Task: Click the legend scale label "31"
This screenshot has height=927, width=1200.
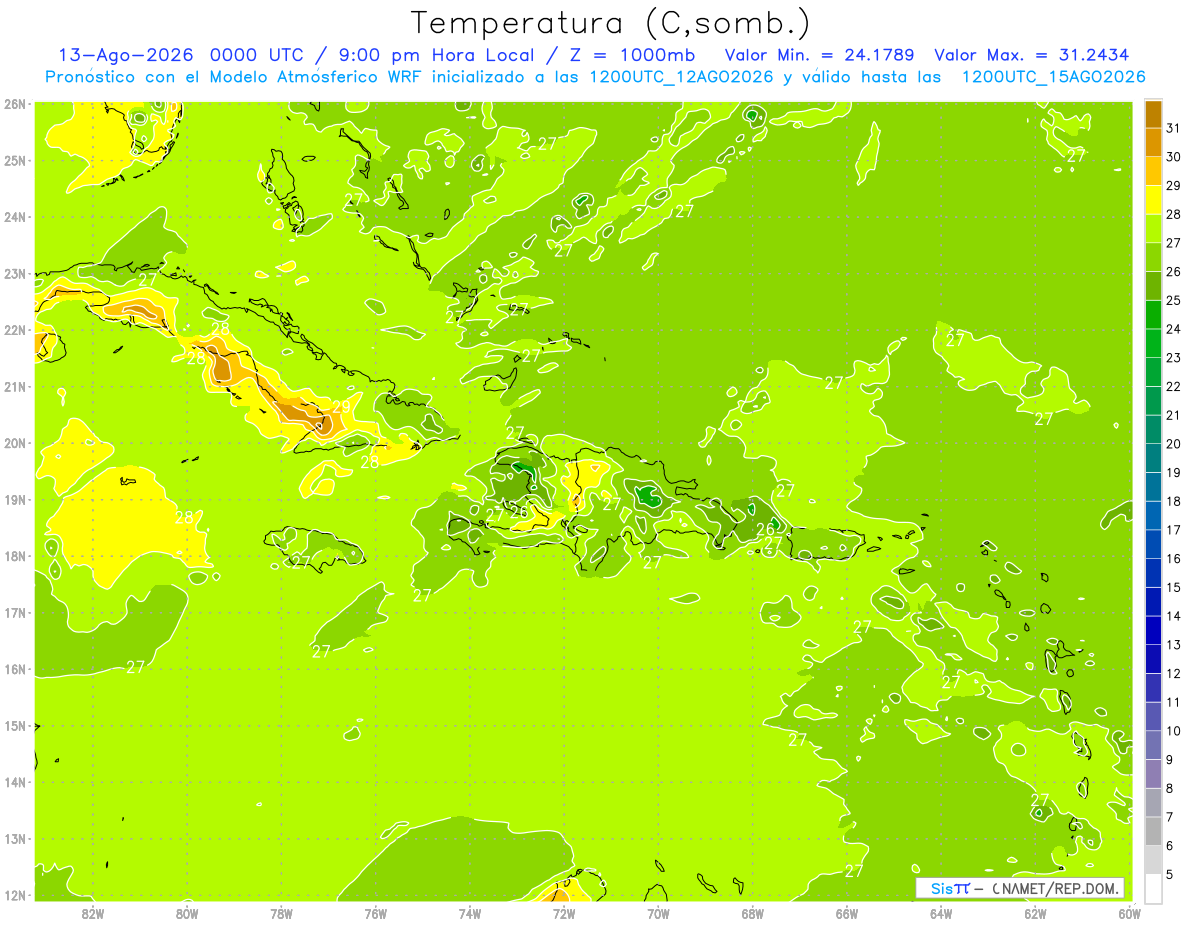Action: pyautogui.click(x=1173, y=128)
